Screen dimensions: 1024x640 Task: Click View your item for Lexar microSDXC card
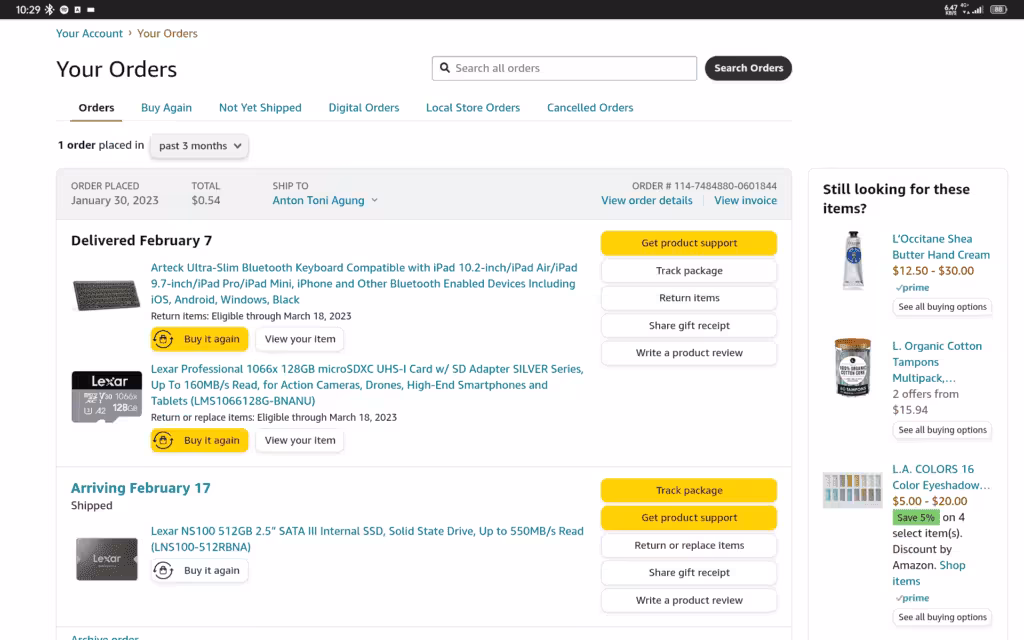(x=300, y=440)
